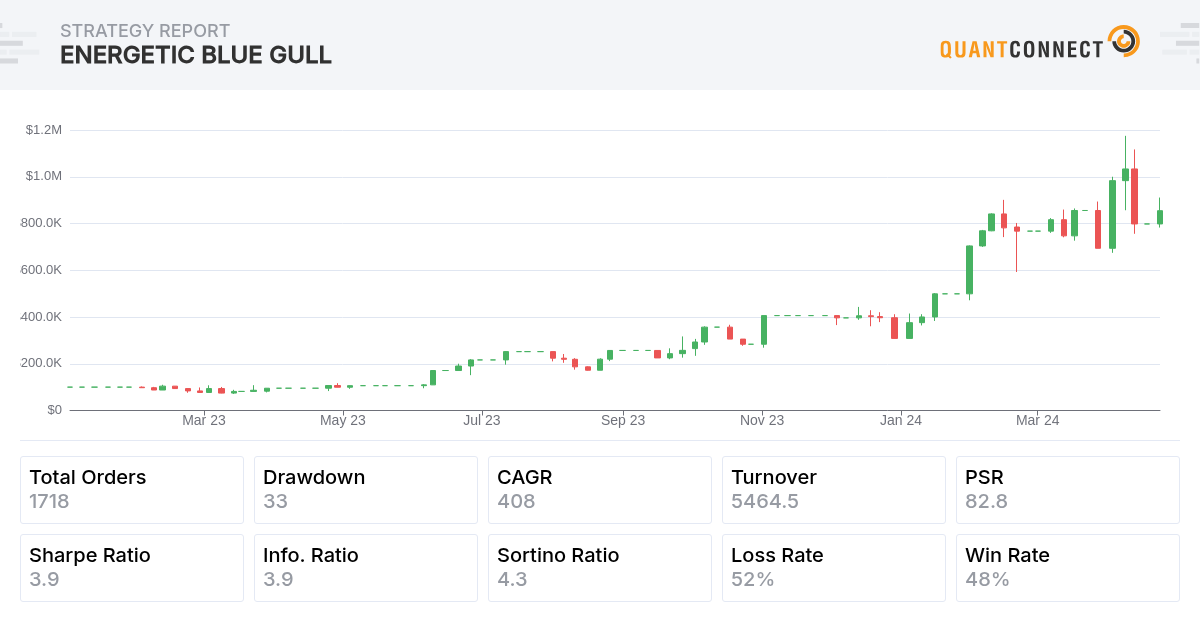Click the Info. Ratio card label
This screenshot has width=1200, height=632.
pos(311,555)
